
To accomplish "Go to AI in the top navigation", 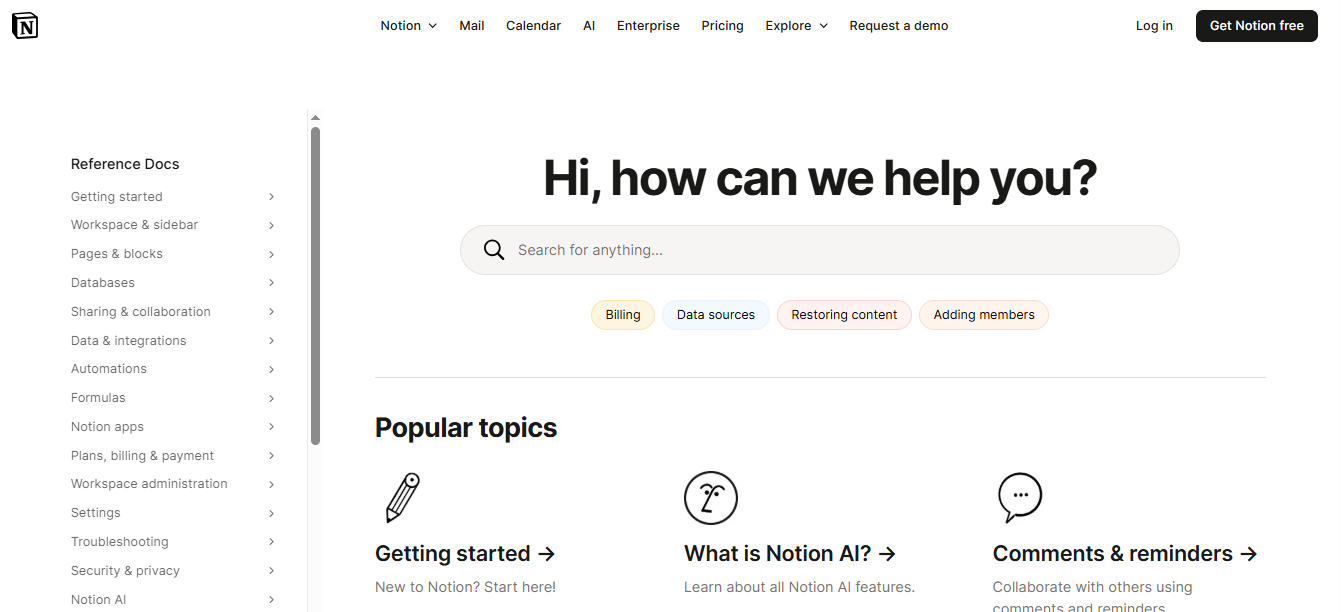I will [x=589, y=26].
